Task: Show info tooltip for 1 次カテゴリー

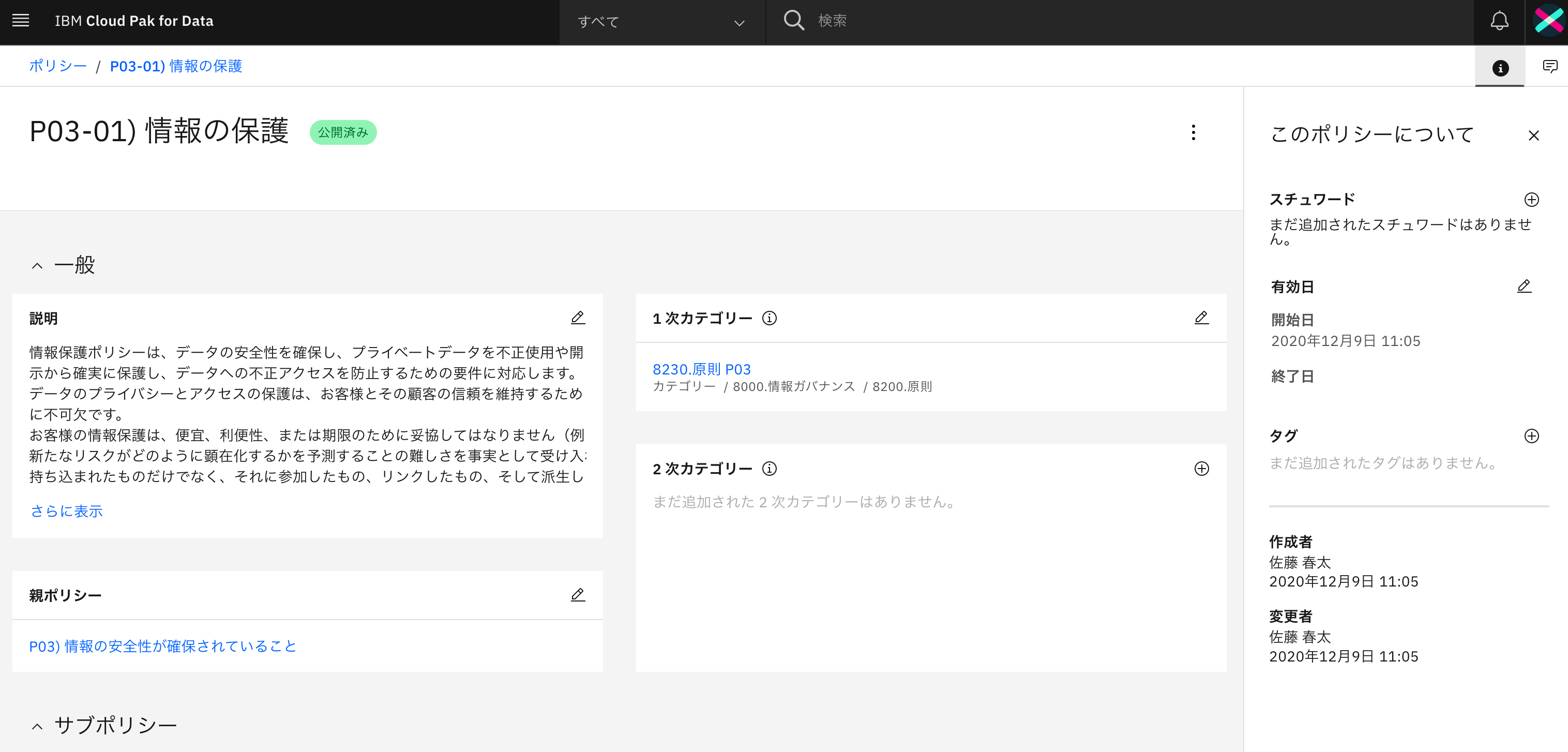Action: (770, 319)
